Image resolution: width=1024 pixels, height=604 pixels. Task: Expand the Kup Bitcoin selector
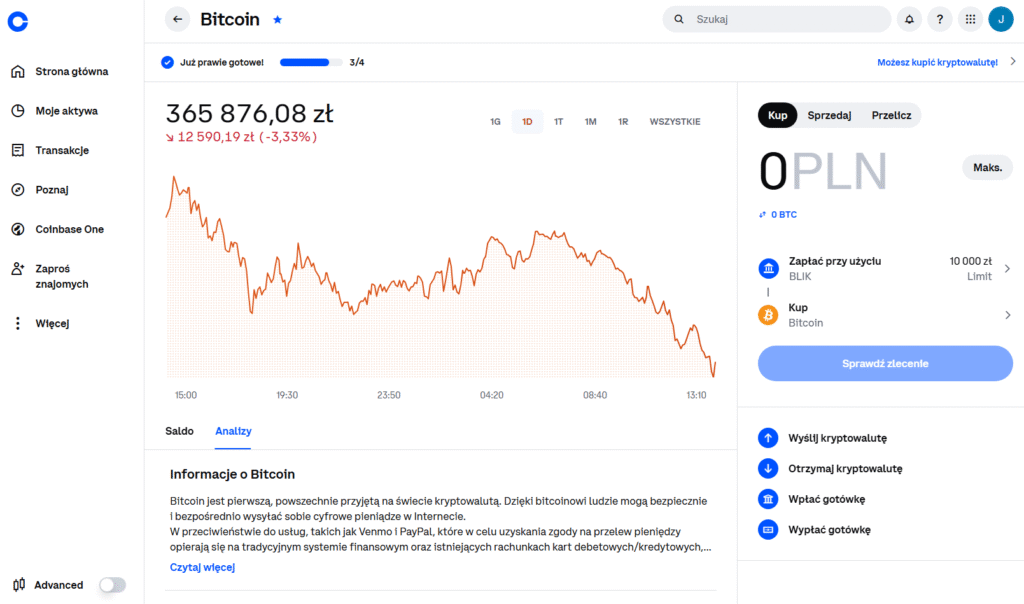click(x=1007, y=314)
